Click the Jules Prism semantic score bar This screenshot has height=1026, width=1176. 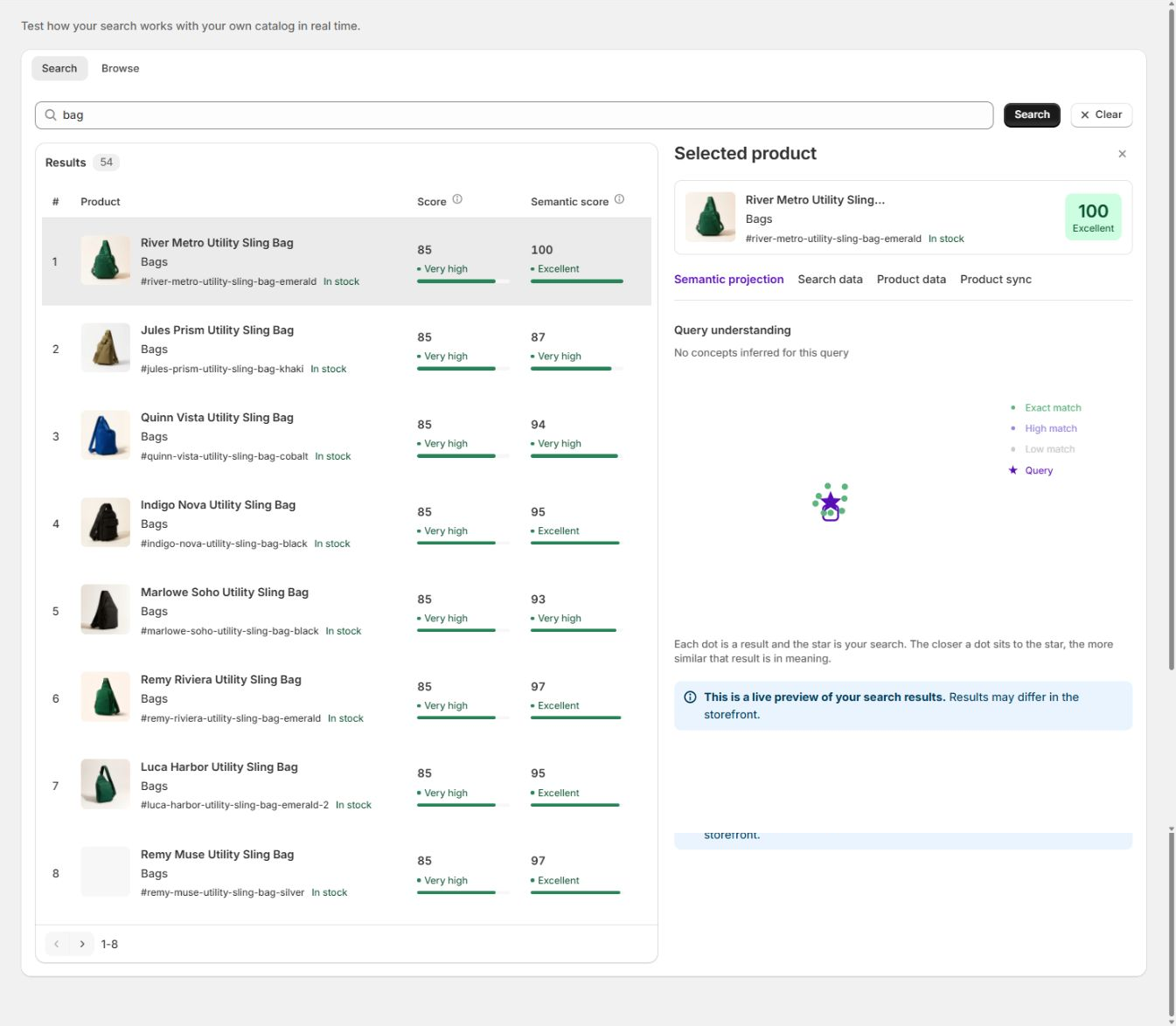[577, 369]
